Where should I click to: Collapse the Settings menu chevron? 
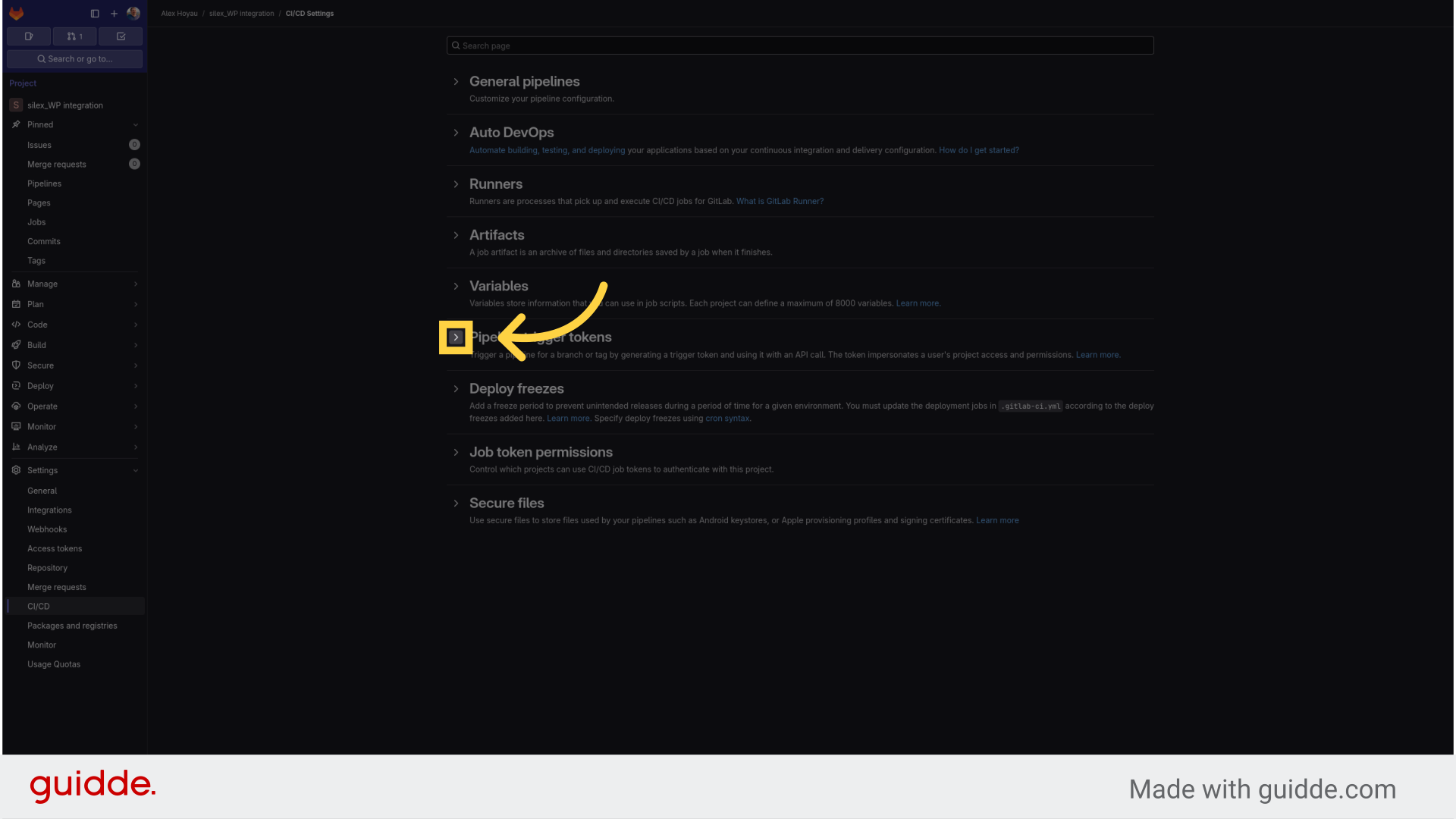[136, 471]
